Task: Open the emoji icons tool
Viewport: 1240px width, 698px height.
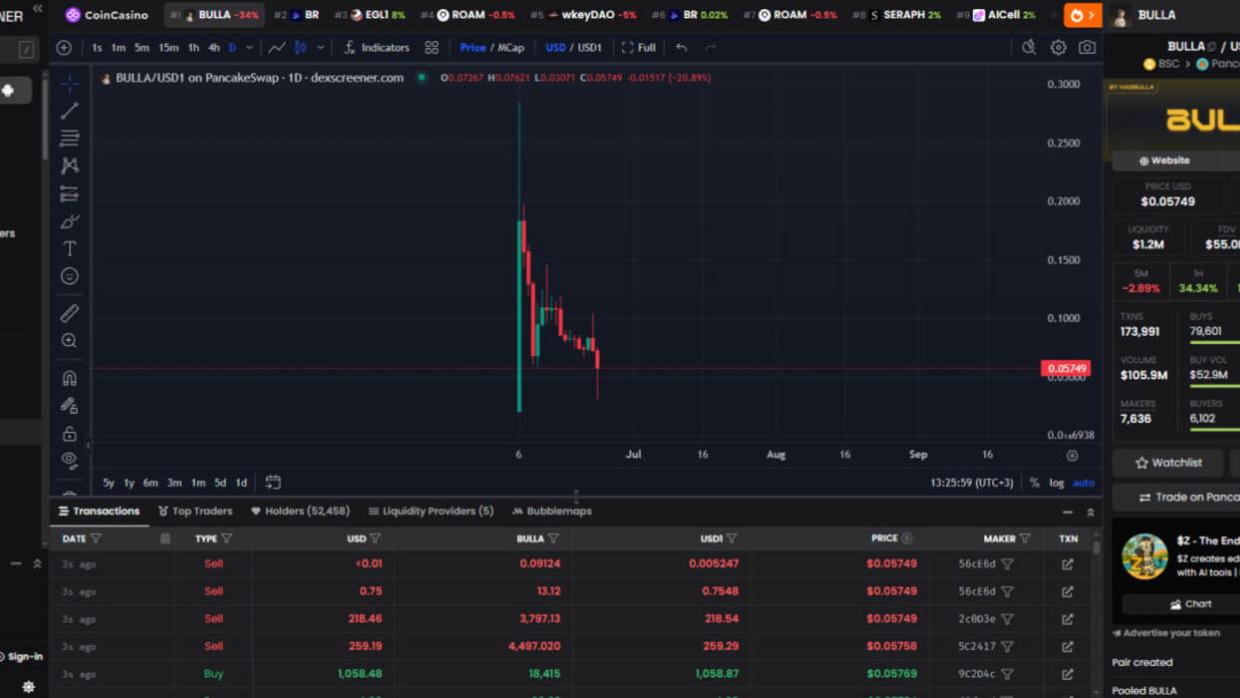Action: (x=69, y=276)
